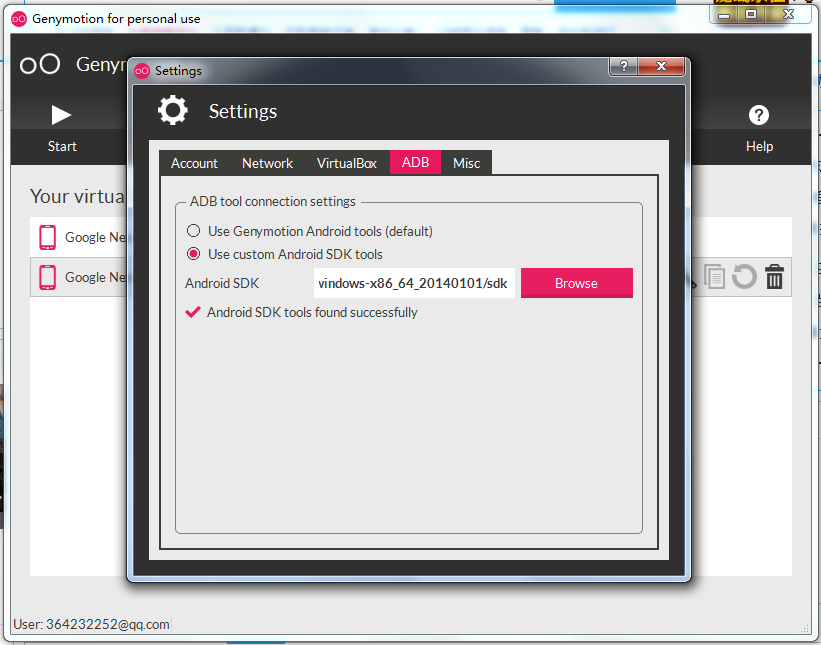
Task: Select the ADB tab
Action: 415,162
